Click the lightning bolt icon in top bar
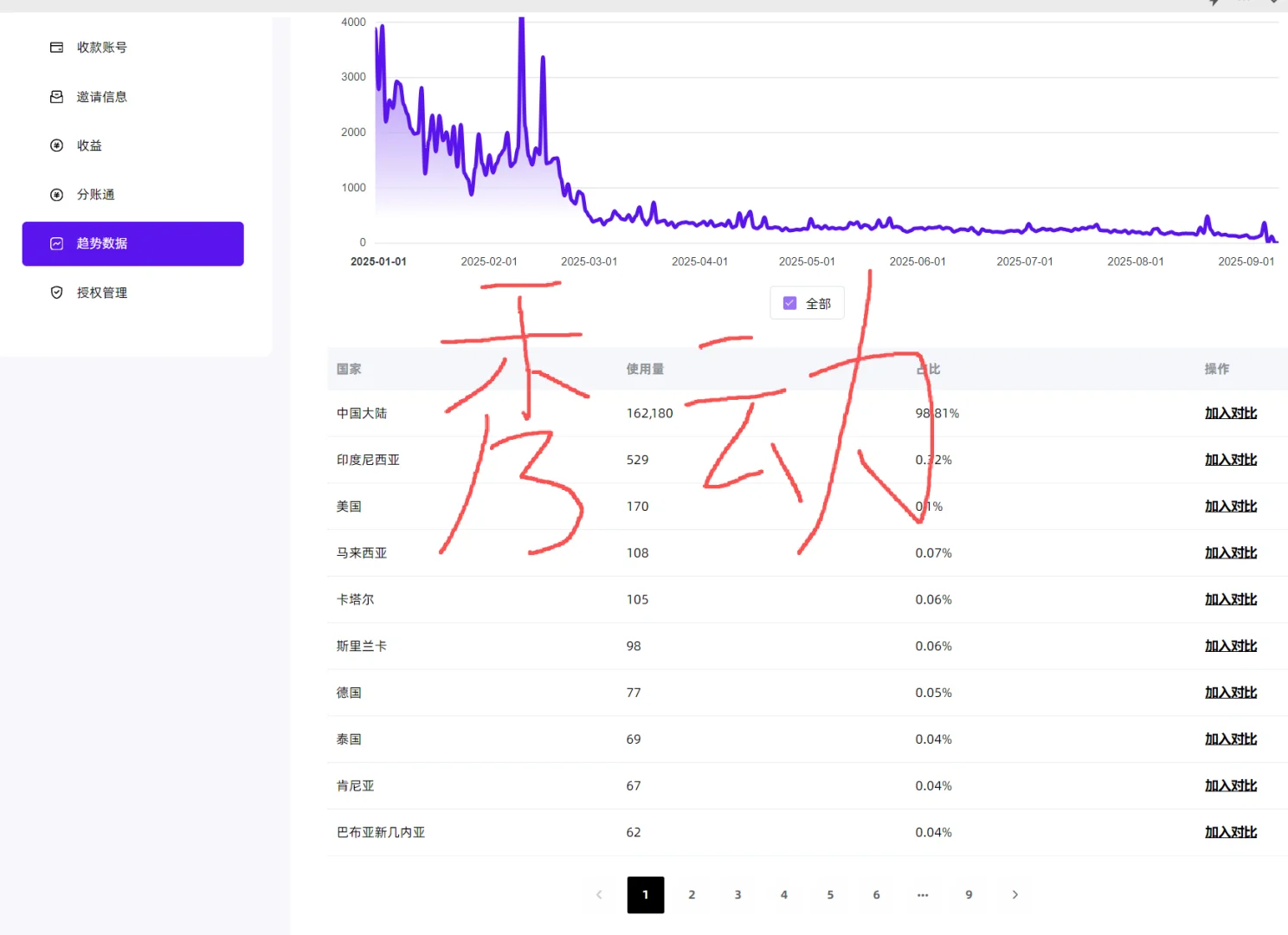This screenshot has height=935, width=1288. [x=1212, y=4]
